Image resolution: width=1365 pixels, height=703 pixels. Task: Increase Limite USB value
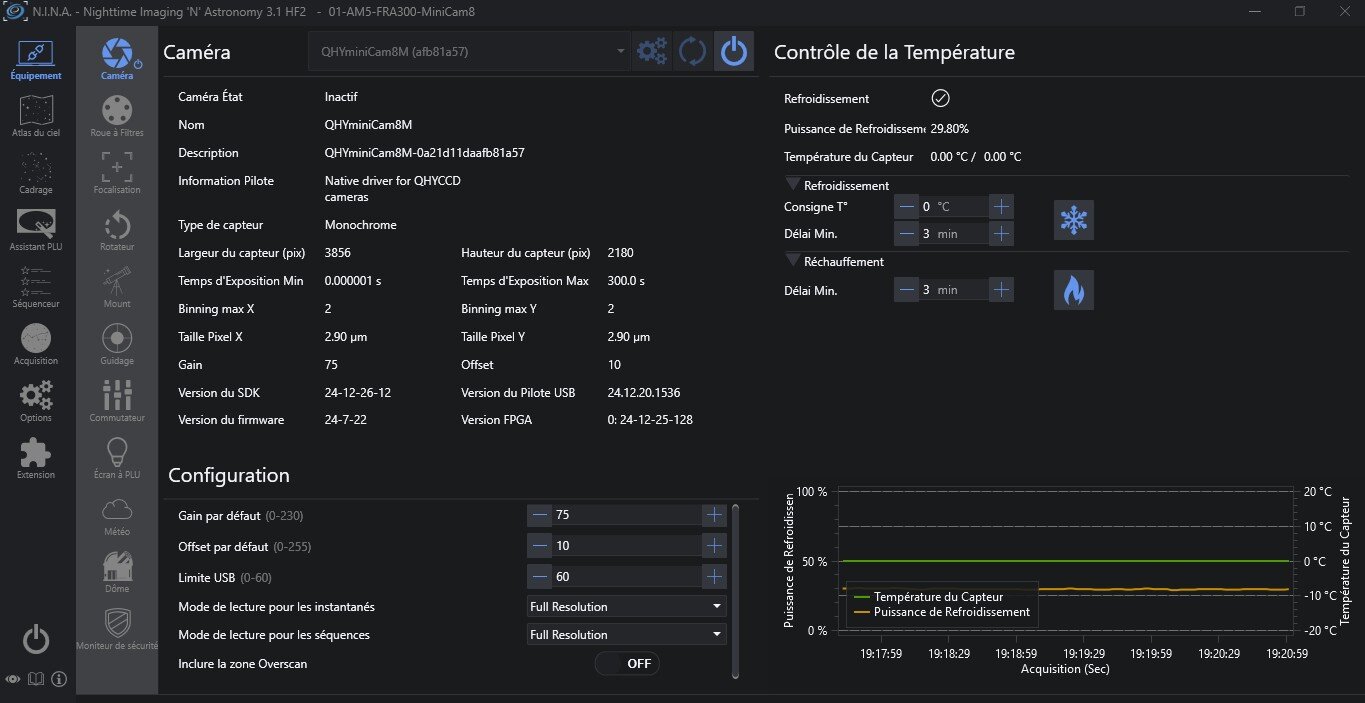[714, 576]
